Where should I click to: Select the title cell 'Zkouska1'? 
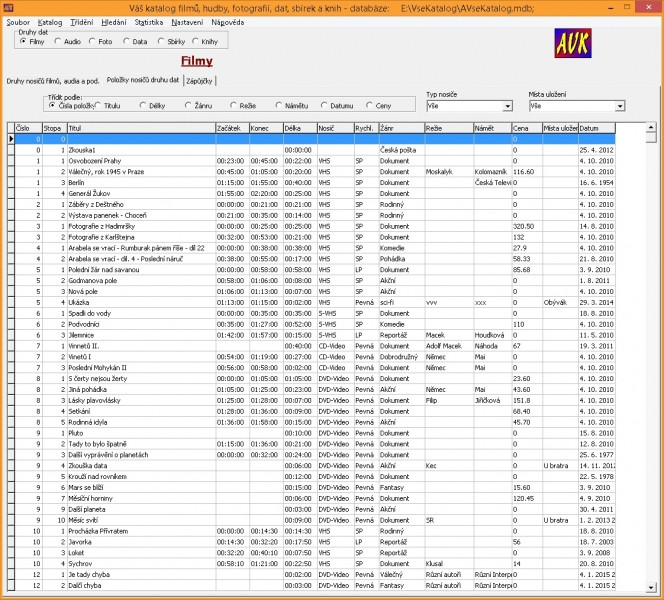coord(141,150)
